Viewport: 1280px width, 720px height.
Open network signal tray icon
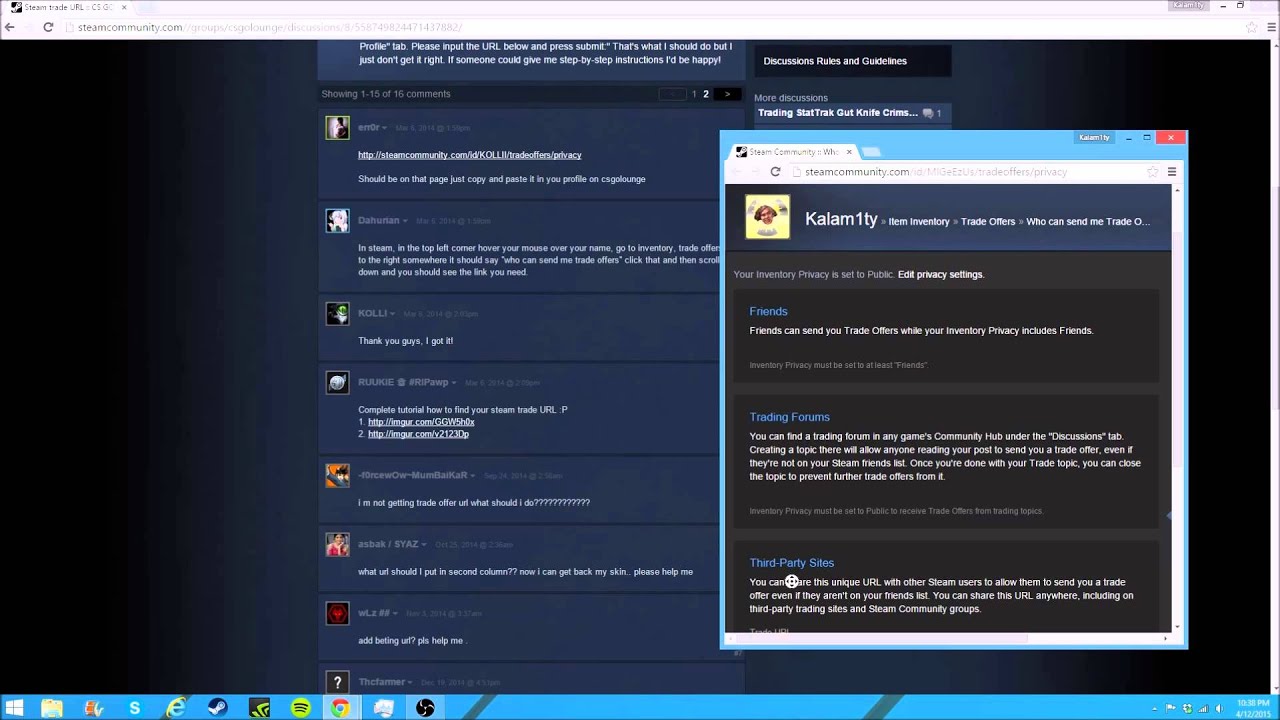1206,708
